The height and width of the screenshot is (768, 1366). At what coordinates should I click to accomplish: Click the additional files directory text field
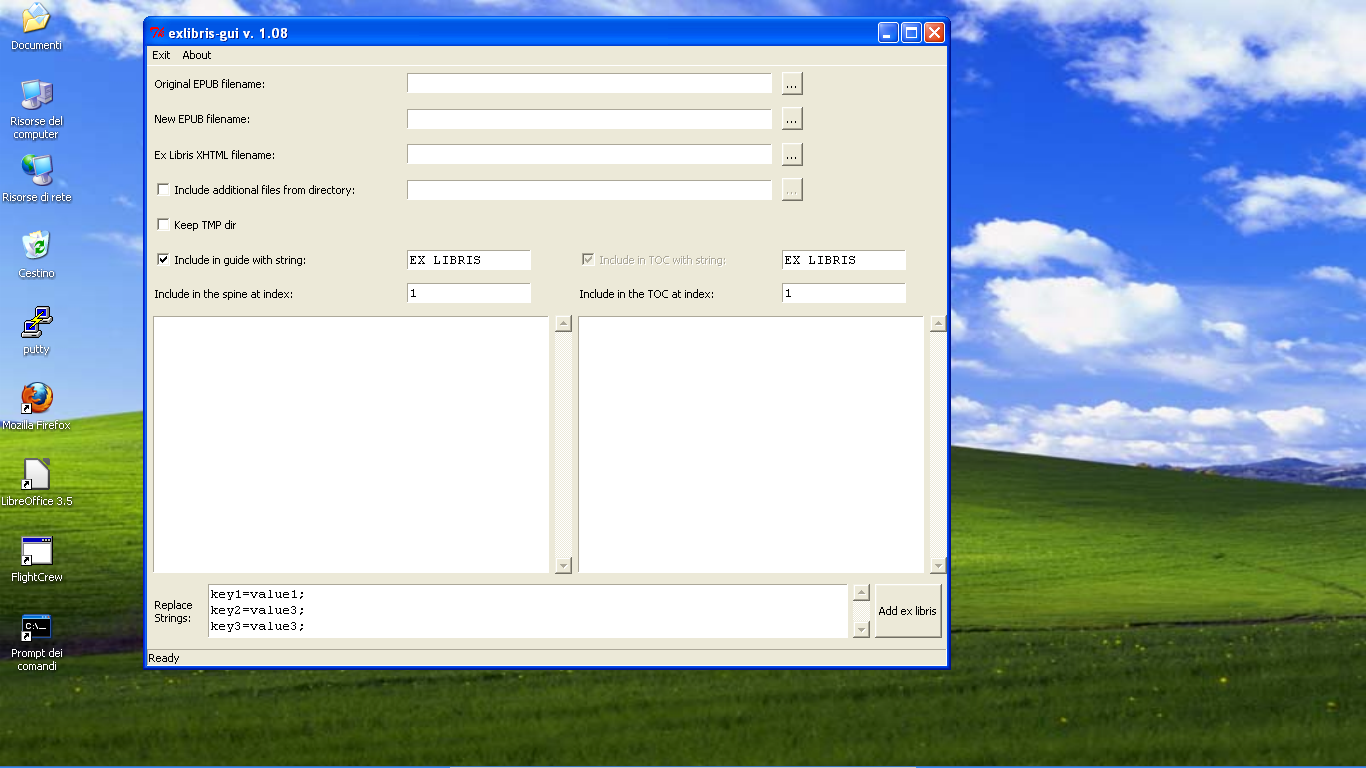pos(590,190)
